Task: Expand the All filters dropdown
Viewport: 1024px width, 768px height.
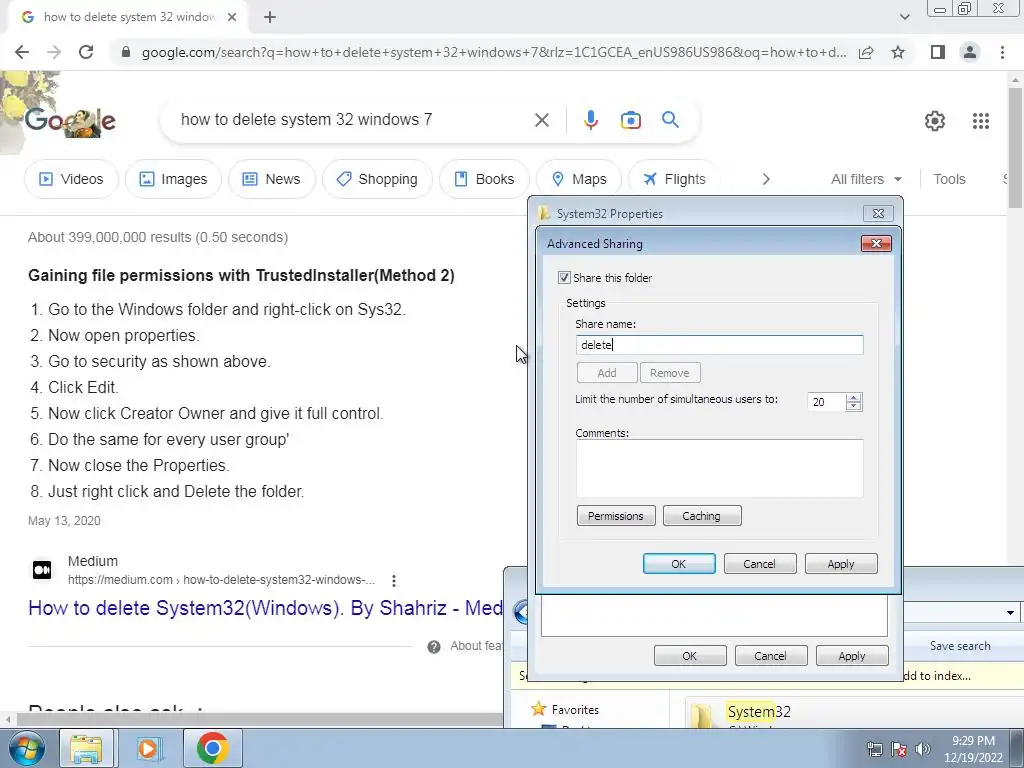Action: (866, 179)
